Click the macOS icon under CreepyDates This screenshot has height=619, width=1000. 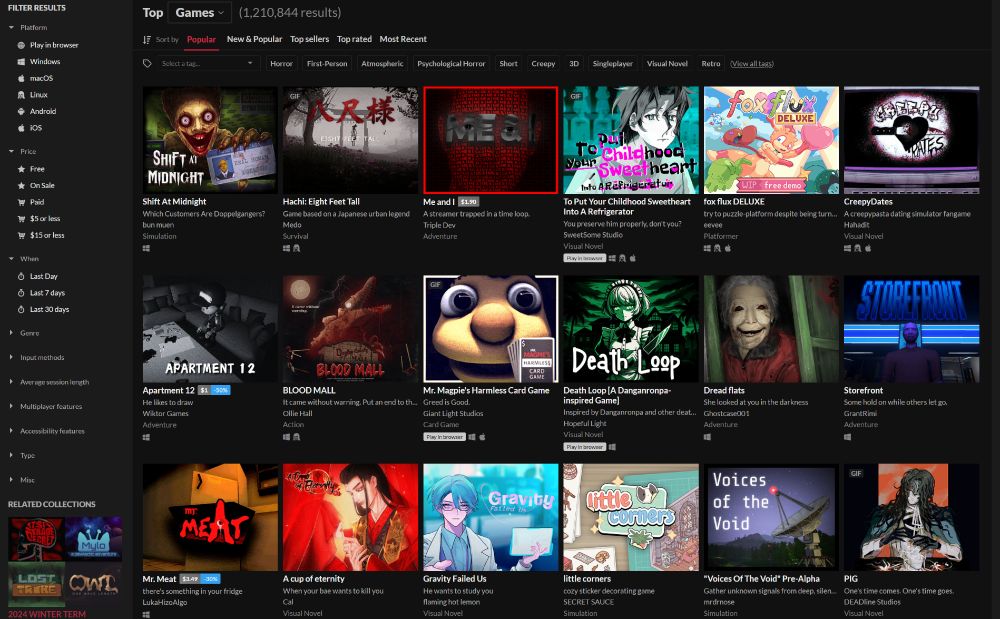(x=868, y=248)
